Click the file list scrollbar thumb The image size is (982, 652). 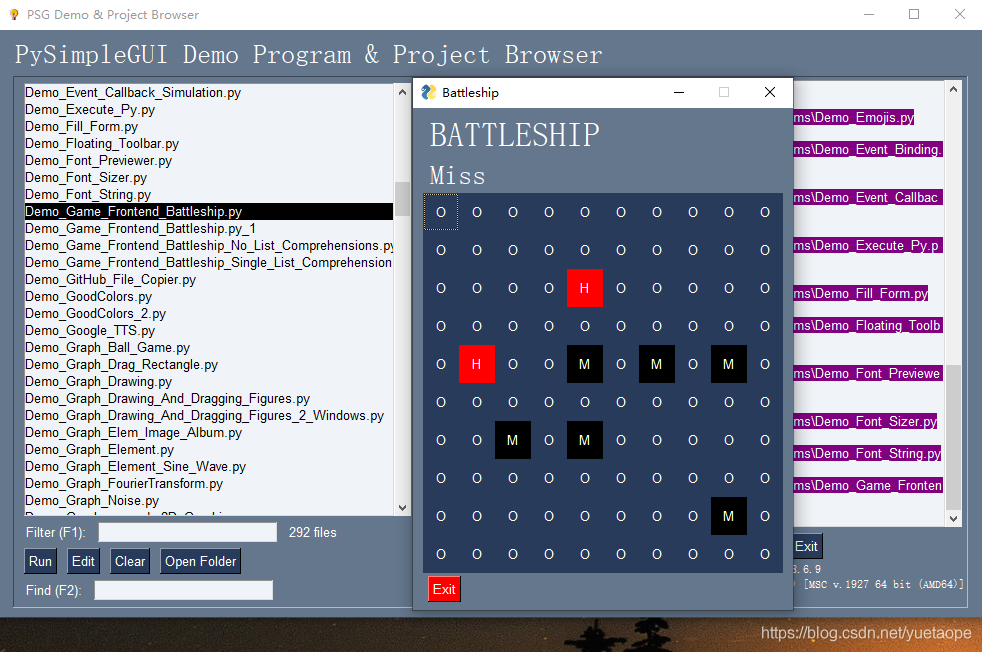pyautogui.click(x=402, y=198)
